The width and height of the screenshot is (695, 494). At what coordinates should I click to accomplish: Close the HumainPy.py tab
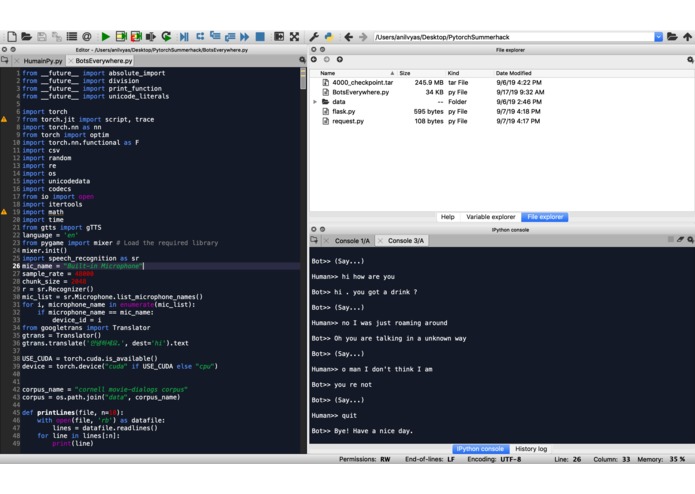17,61
